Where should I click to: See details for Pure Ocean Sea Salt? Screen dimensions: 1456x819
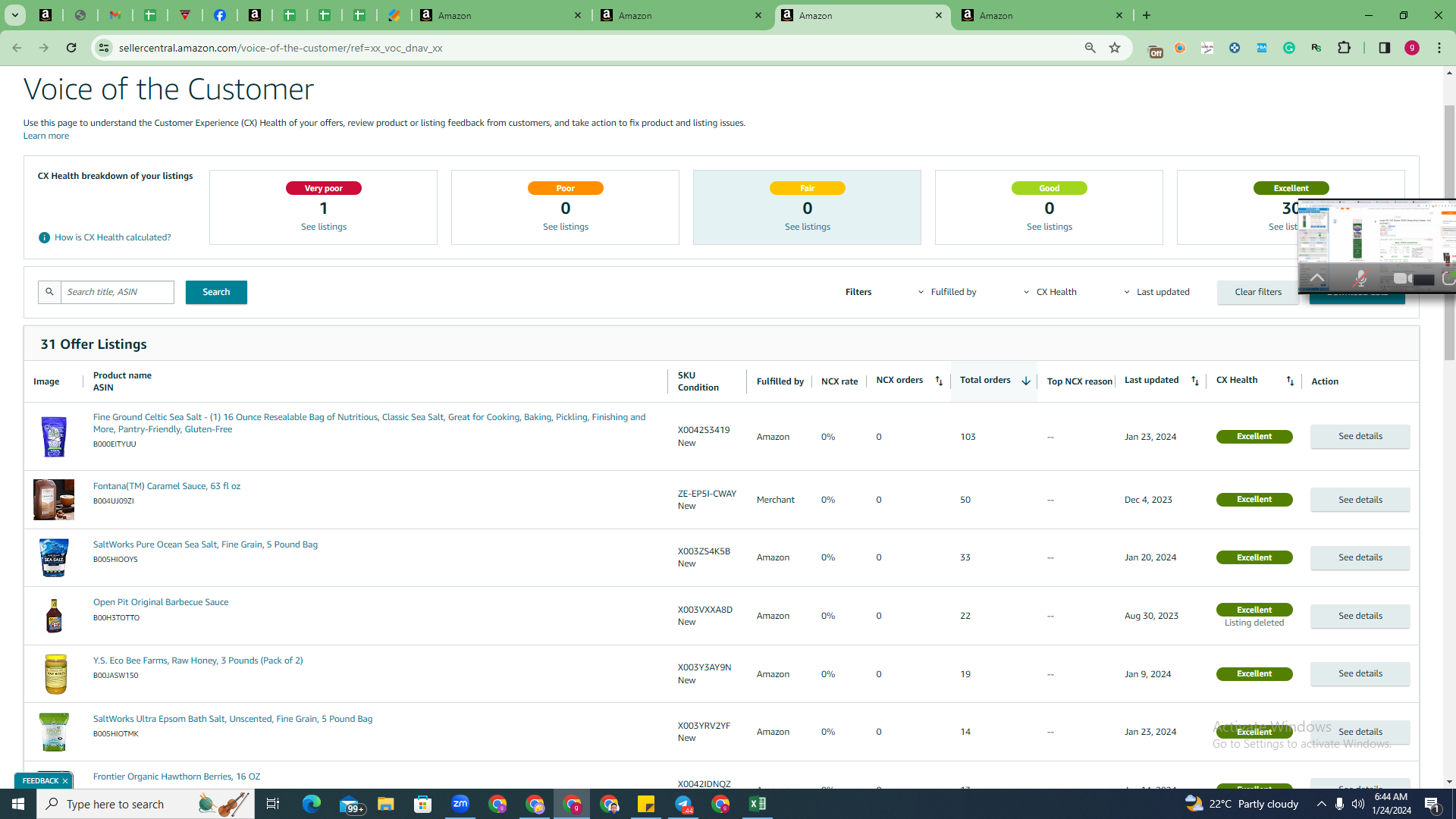pyautogui.click(x=1360, y=557)
